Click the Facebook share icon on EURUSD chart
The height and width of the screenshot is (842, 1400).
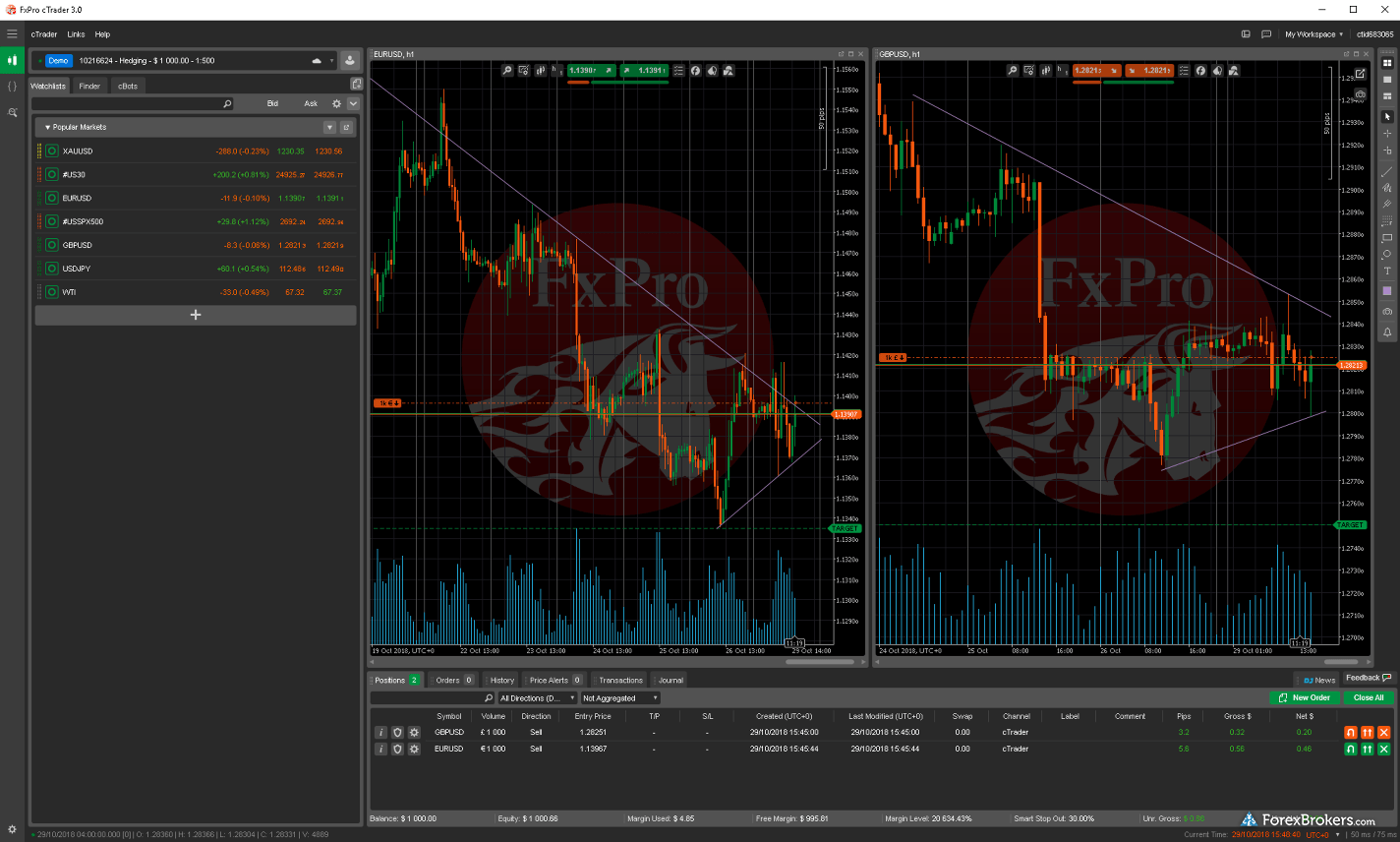click(x=695, y=70)
